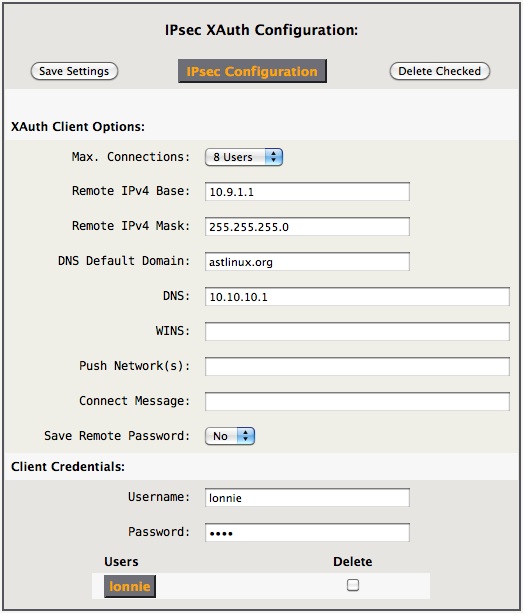Select the DNS address input field
Image resolution: width=523 pixels, height=613 pixels.
coord(357,296)
